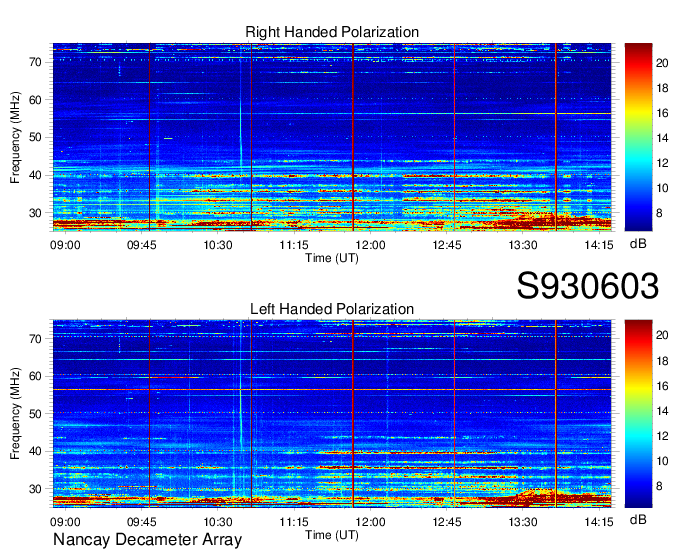Click the 50 MHz tick of left-handed plot
This screenshot has height=552, width=680.
[x=36, y=414]
